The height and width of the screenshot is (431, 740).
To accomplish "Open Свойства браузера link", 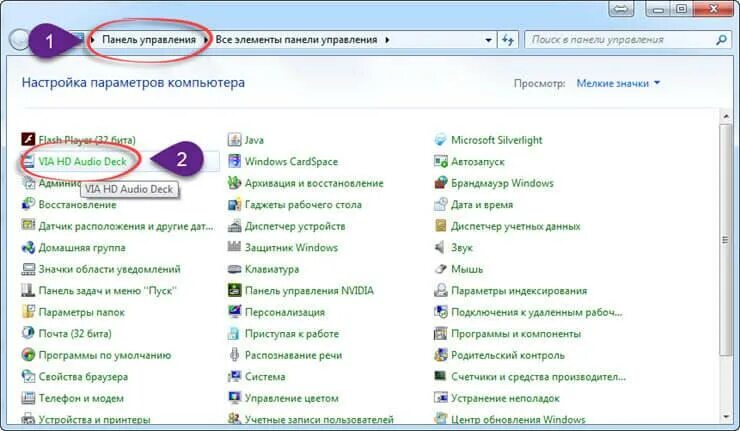I will coord(83,377).
